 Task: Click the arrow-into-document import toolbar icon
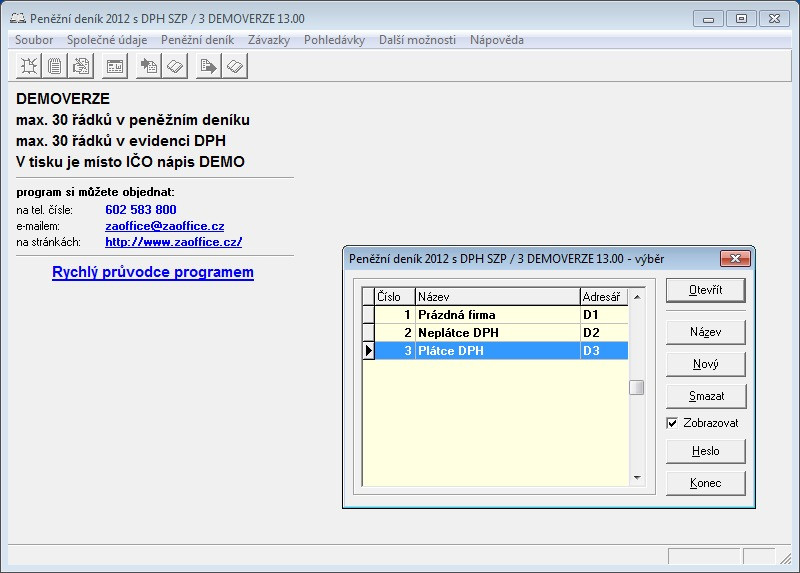pyautogui.click(x=149, y=66)
